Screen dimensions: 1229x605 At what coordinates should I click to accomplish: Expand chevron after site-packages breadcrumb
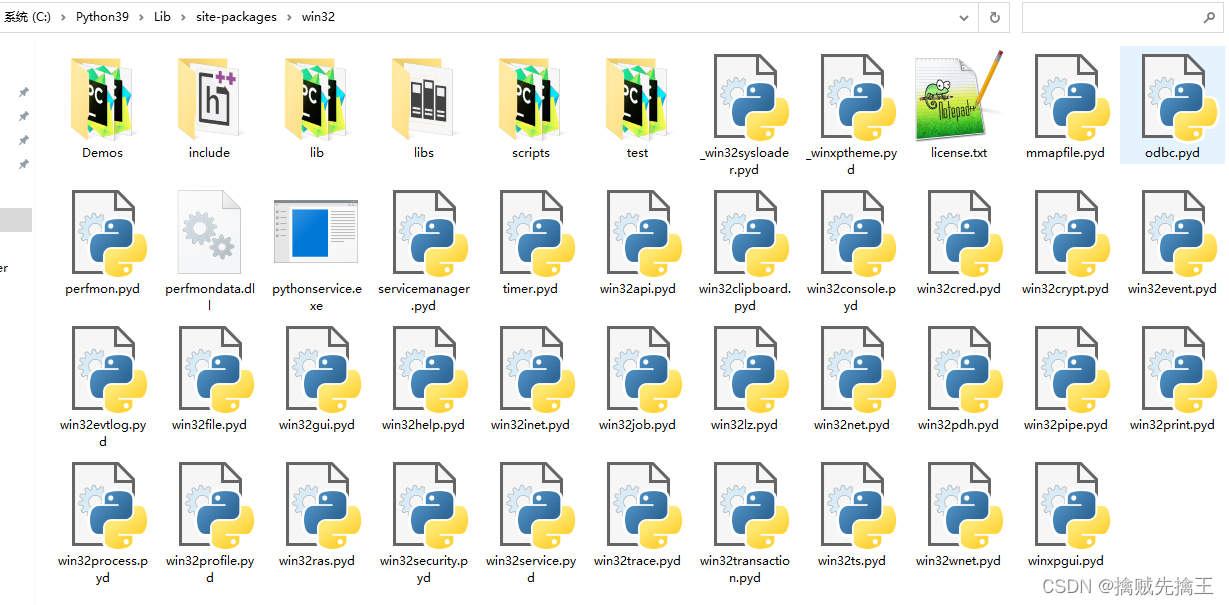[289, 17]
